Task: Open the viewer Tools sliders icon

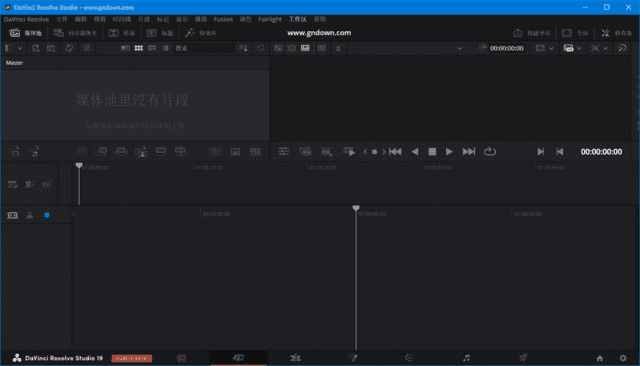Action: (284, 152)
